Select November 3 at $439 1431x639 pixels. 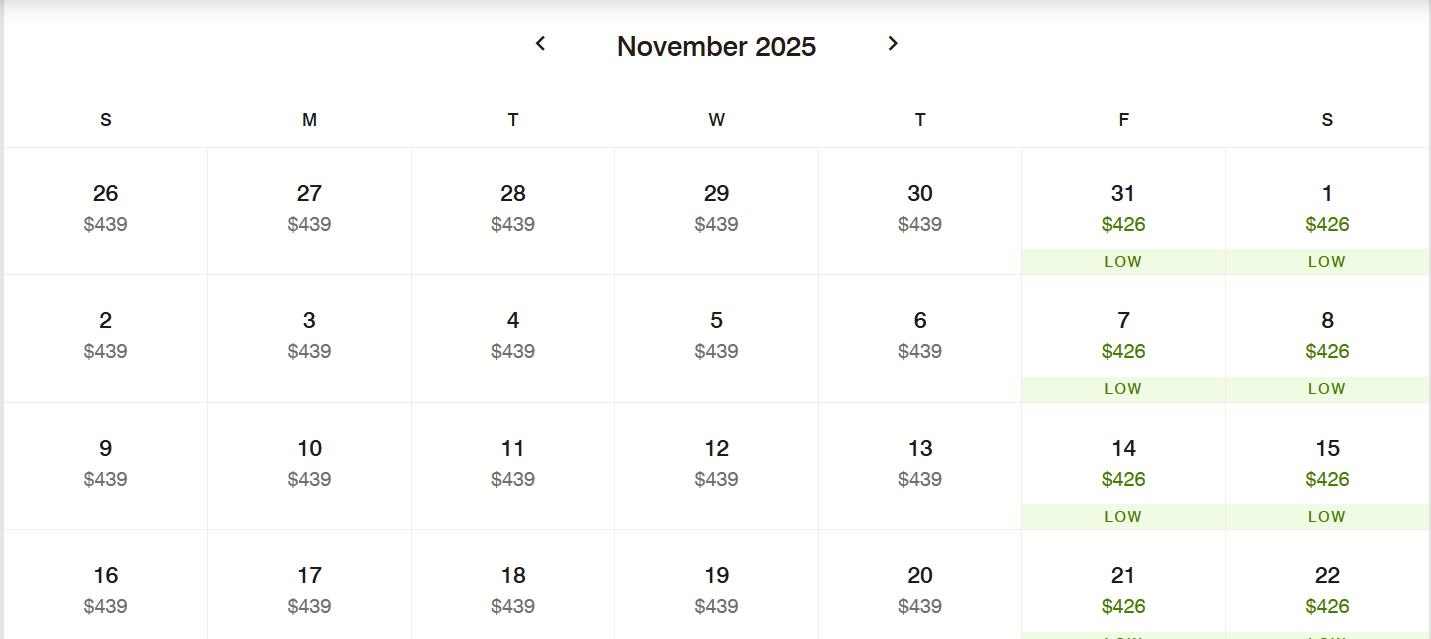pos(309,339)
